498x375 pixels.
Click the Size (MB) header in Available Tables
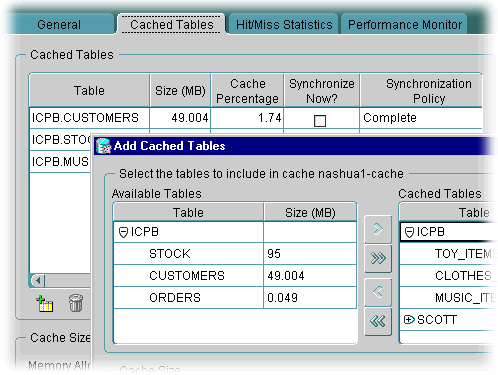pos(310,213)
